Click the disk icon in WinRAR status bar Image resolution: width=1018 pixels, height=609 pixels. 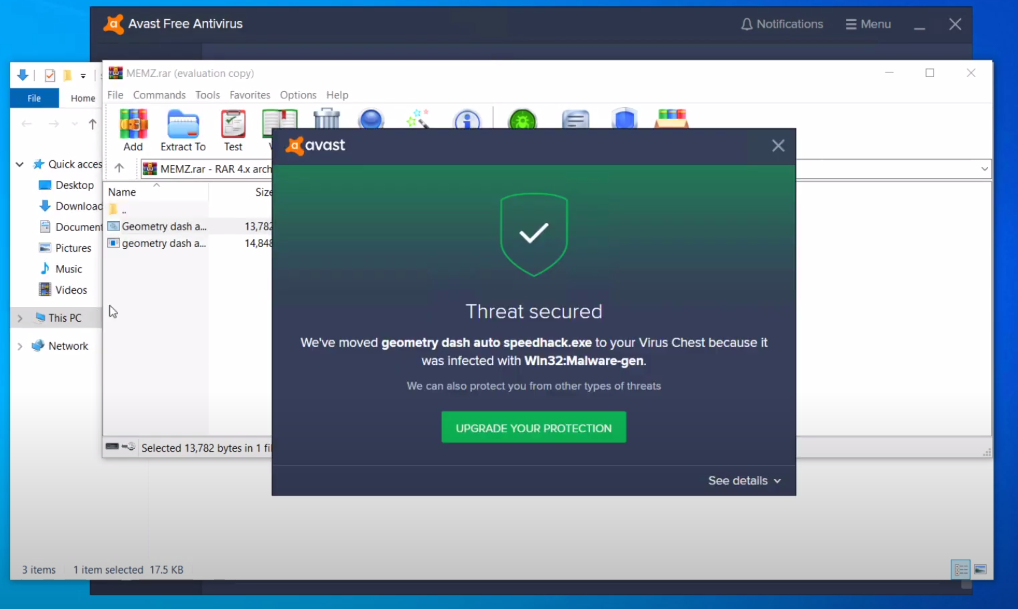tap(112, 447)
